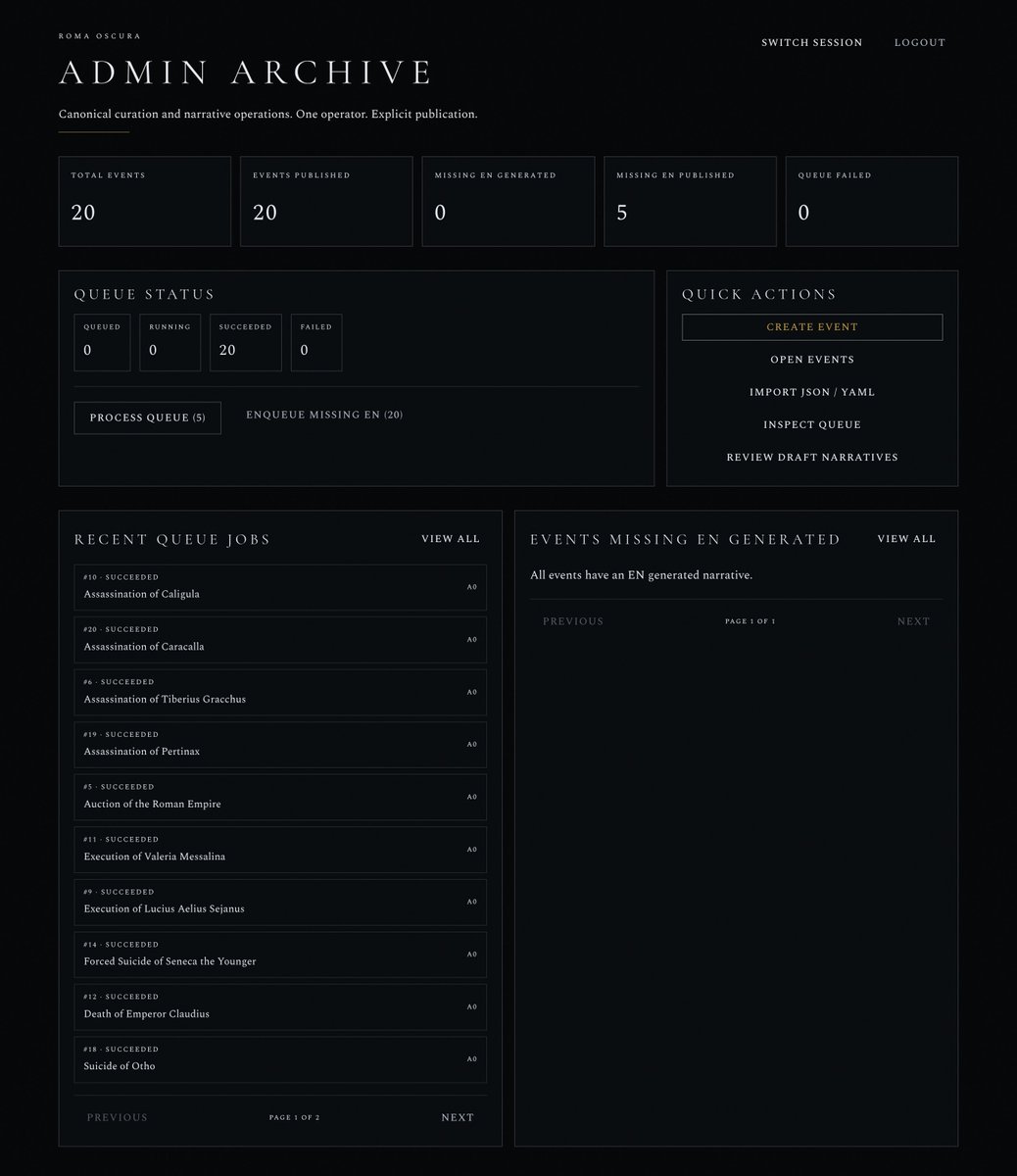Click the Events Published stat card
The height and width of the screenshot is (1176, 1017).
coord(326,201)
